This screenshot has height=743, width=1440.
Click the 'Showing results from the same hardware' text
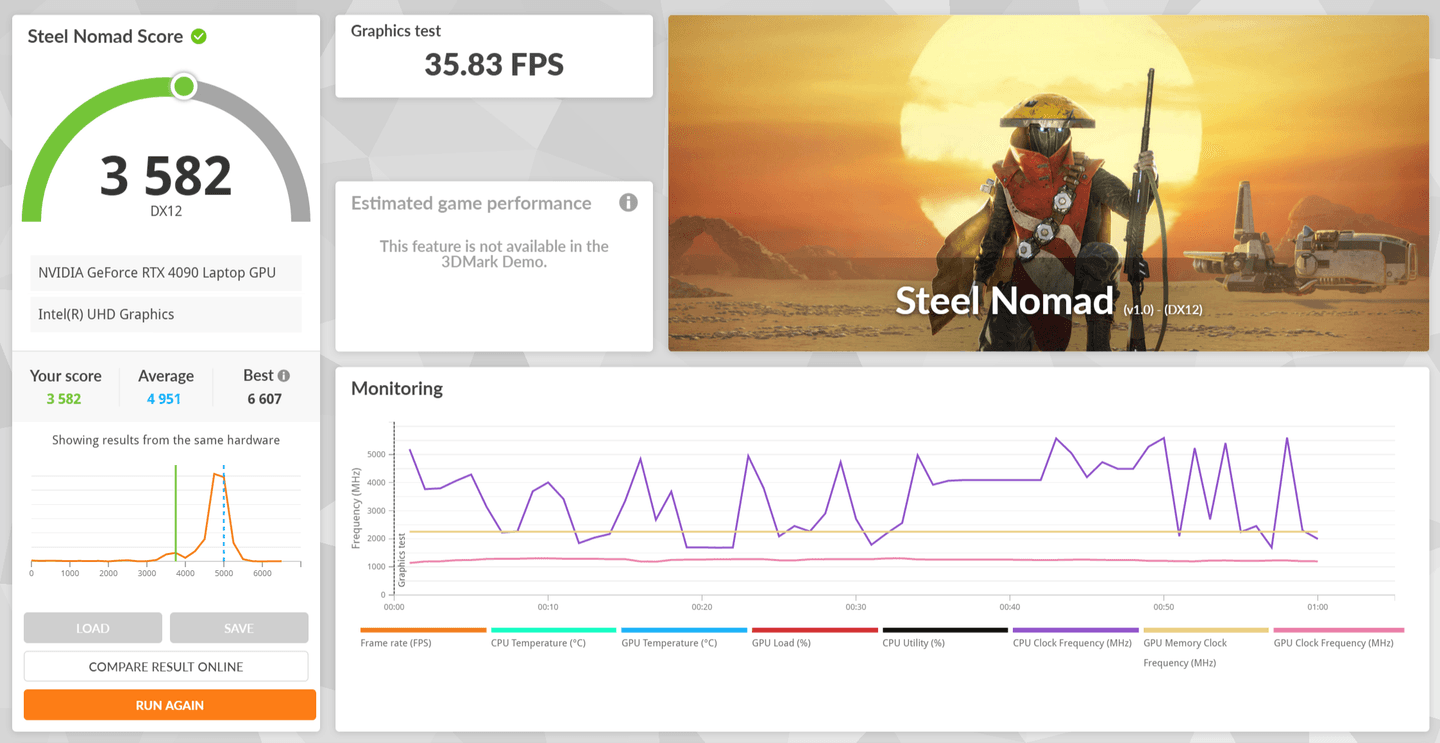[x=166, y=440]
